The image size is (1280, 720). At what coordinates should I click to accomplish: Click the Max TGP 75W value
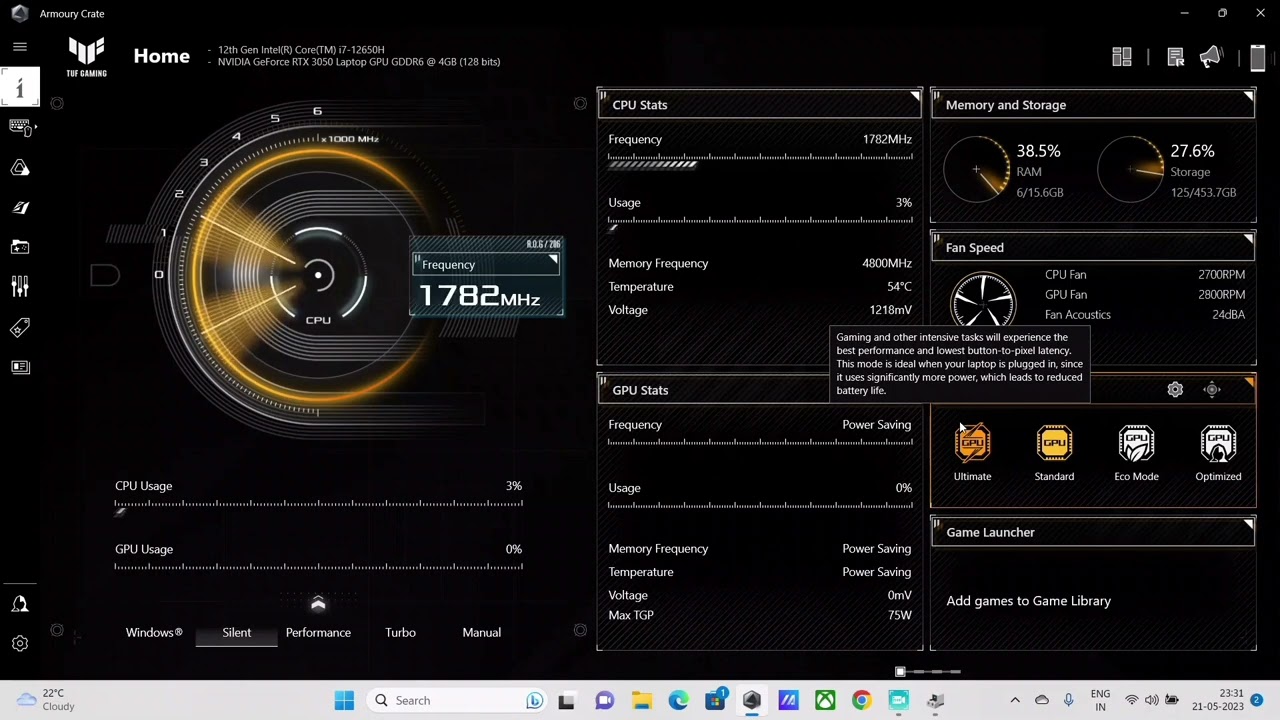(900, 615)
